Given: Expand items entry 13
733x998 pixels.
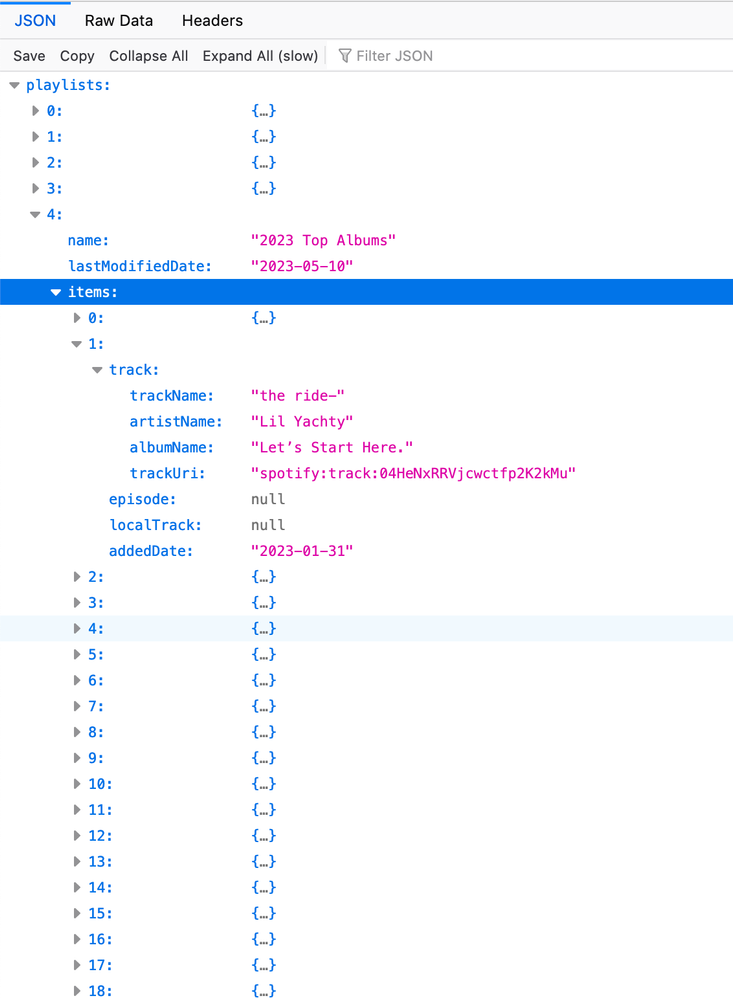Looking at the screenshot, I should click(77, 862).
